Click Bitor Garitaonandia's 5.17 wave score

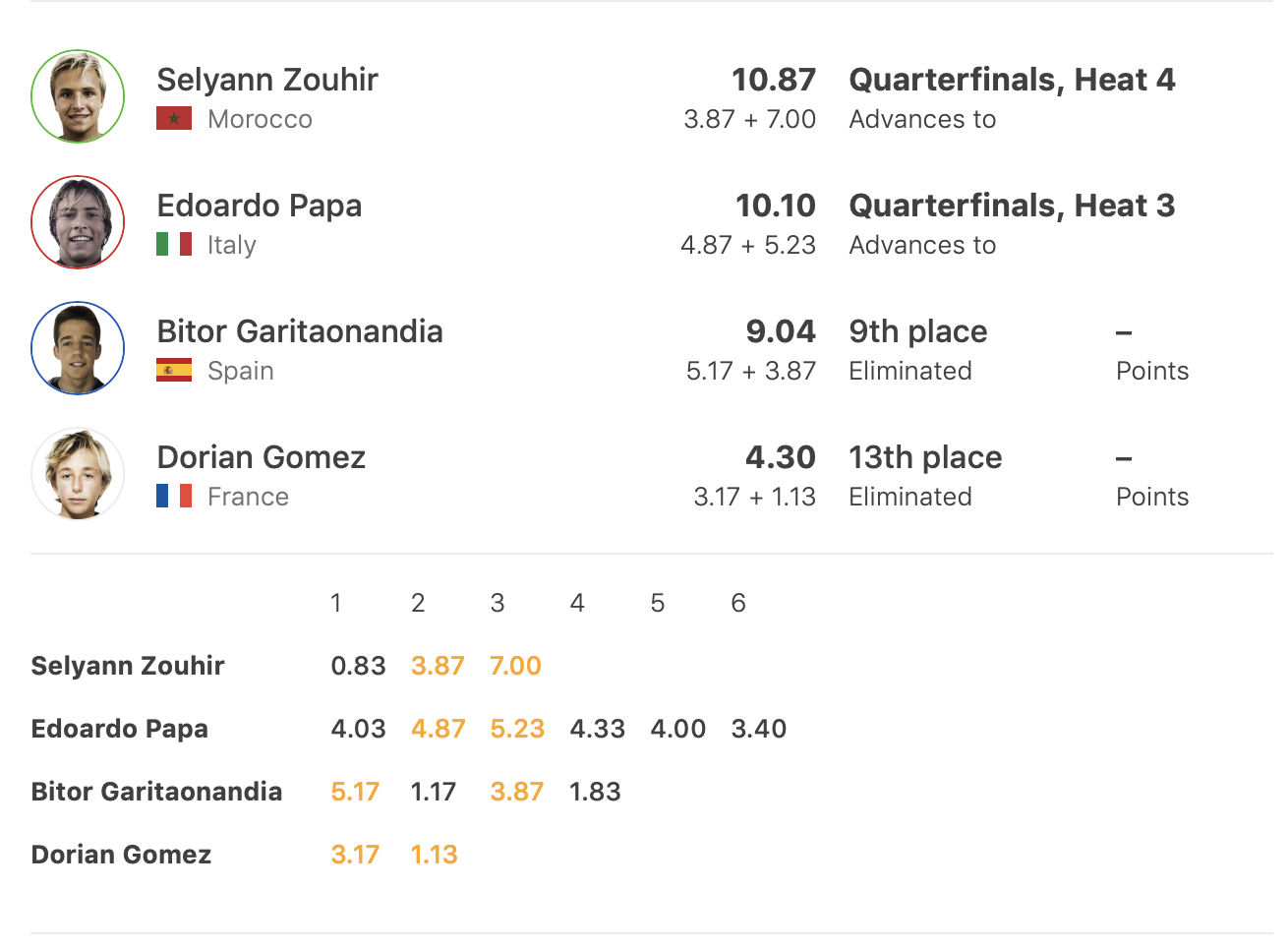pos(355,792)
